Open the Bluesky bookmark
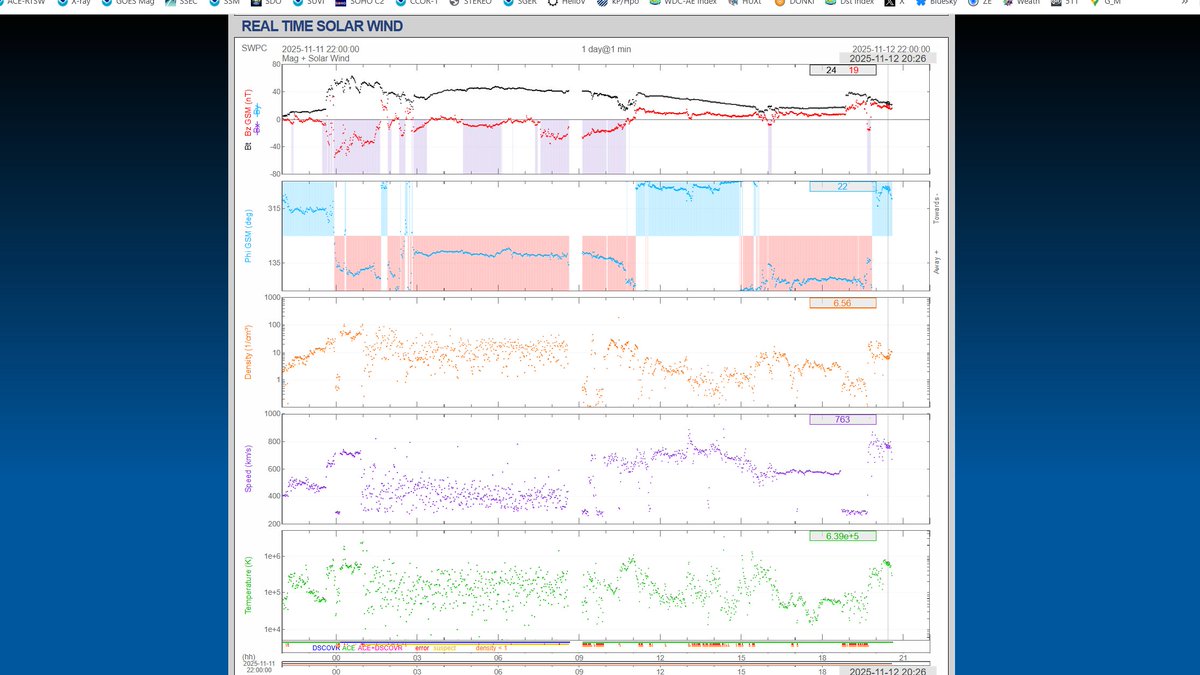The width and height of the screenshot is (1200, 675). click(936, 3)
